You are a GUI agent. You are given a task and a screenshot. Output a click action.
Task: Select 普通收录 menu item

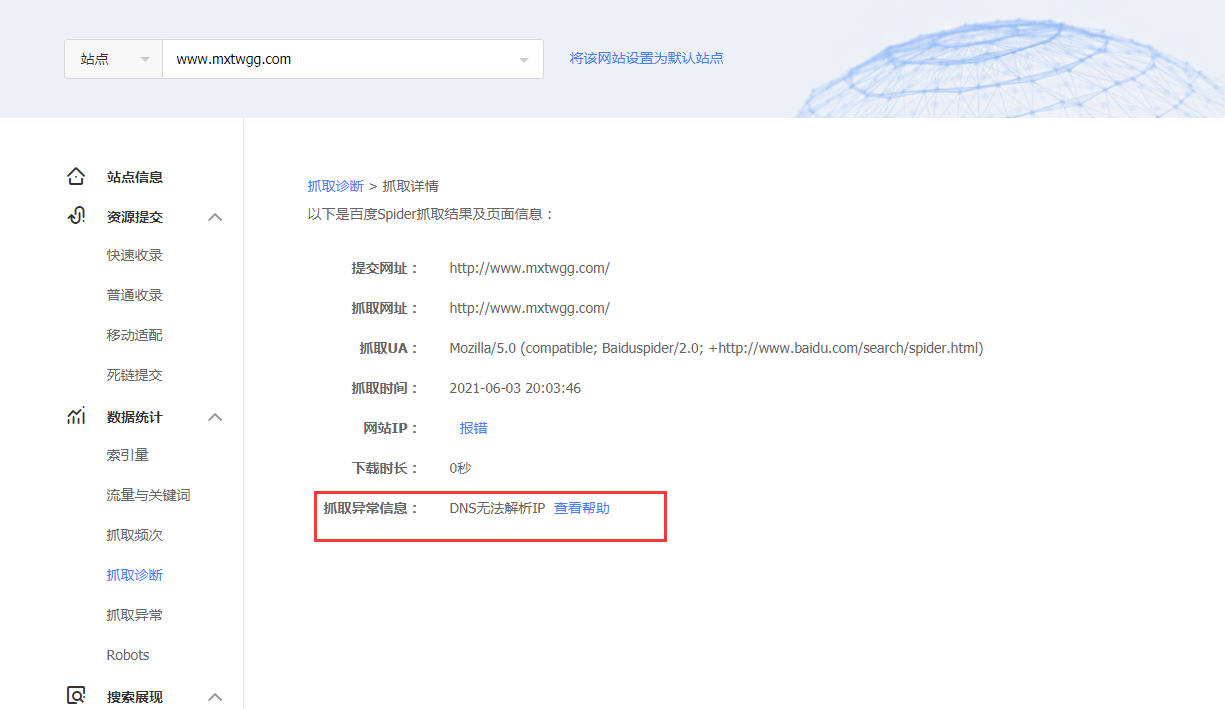[x=134, y=295]
